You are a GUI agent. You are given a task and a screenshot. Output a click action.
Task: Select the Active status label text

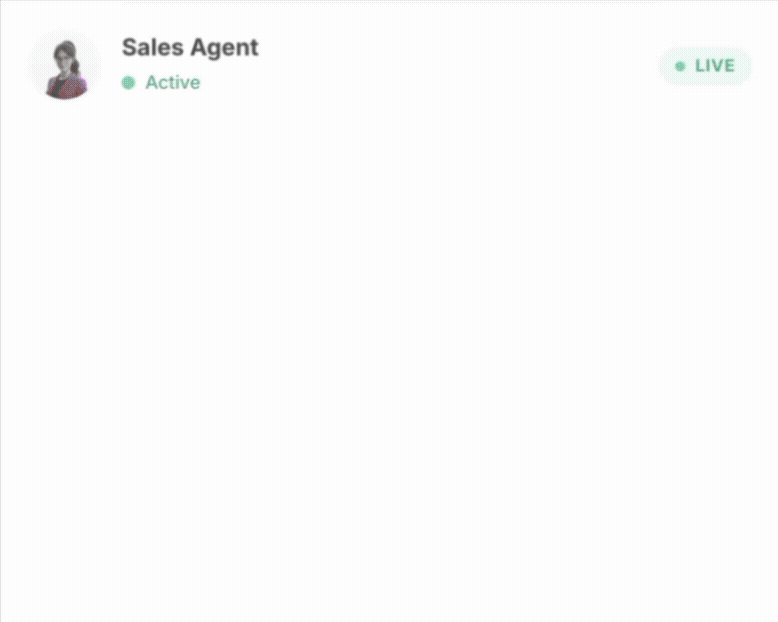pyautogui.click(x=173, y=82)
